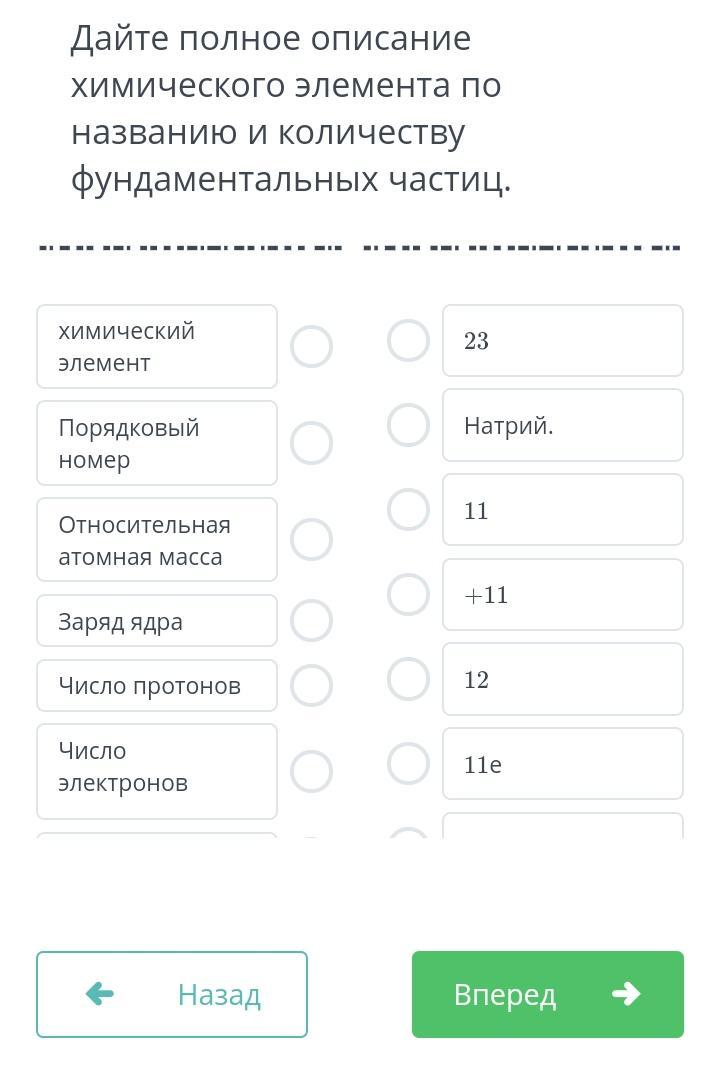Select radio beside Заряд ядра
The width and height of the screenshot is (720, 1084).
pyautogui.click(x=311, y=621)
